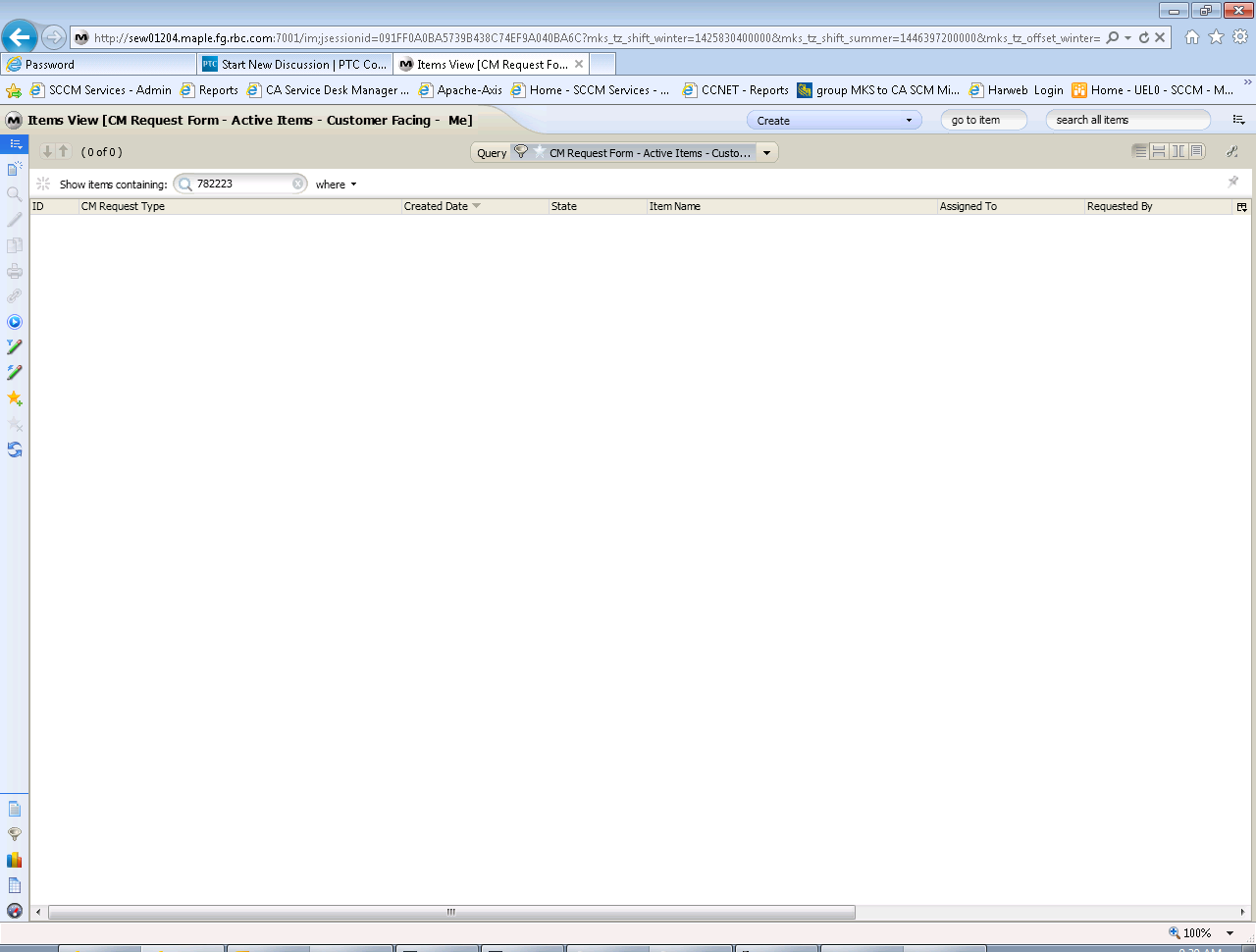Viewport: 1256px width, 952px height.
Task: Switch to the Start New Discussion PTC tab
Action: click(x=294, y=64)
